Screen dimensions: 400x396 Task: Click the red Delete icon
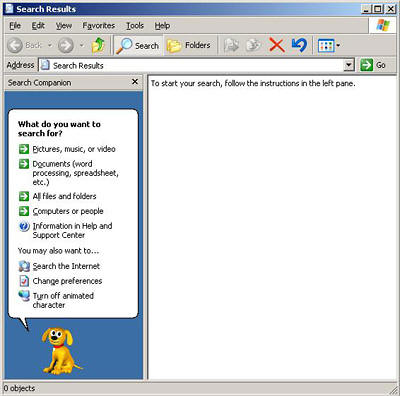point(277,45)
